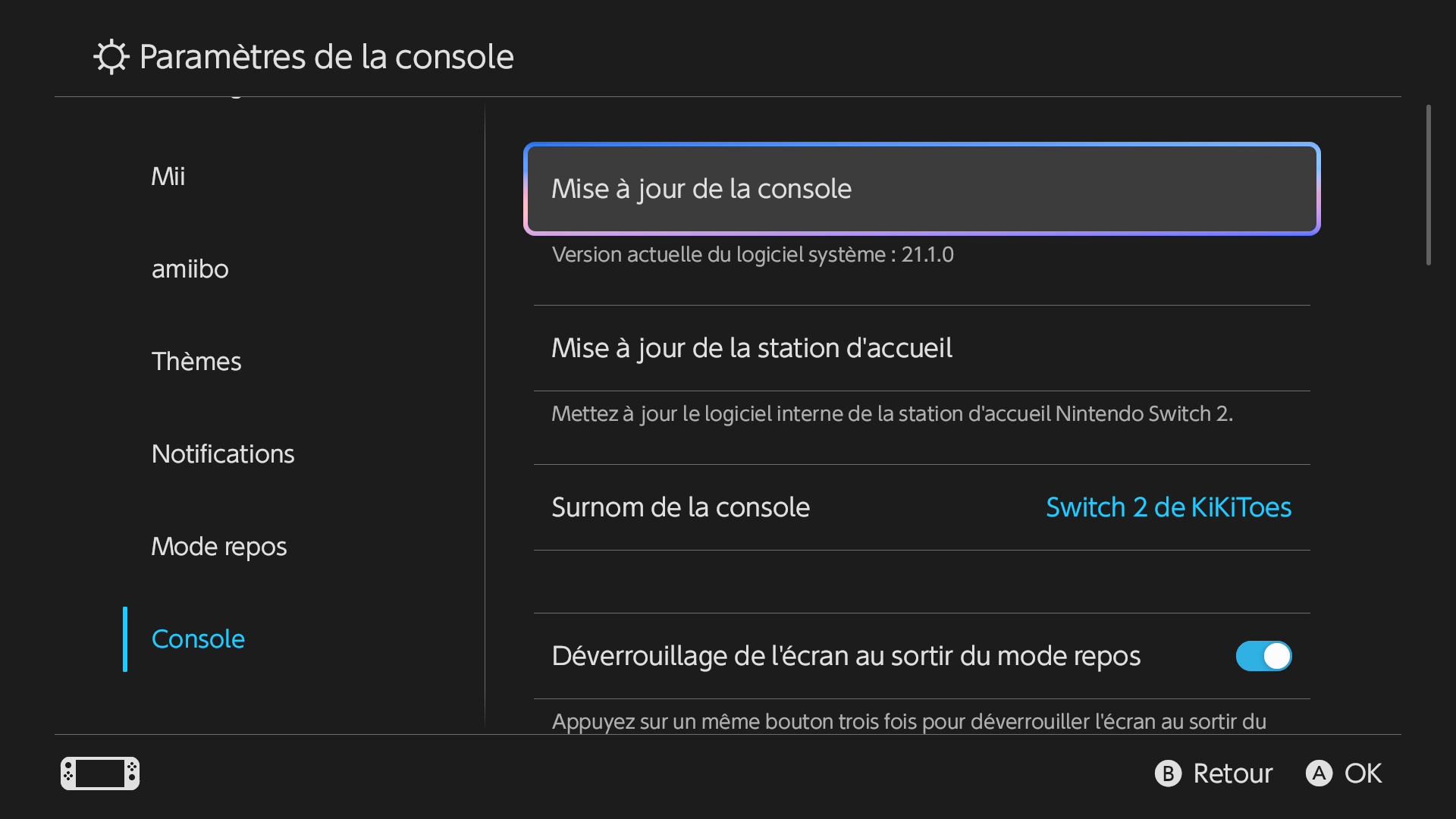Image resolution: width=1456 pixels, height=819 pixels.
Task: Click the Paramètres de la console title
Action: 326,56
